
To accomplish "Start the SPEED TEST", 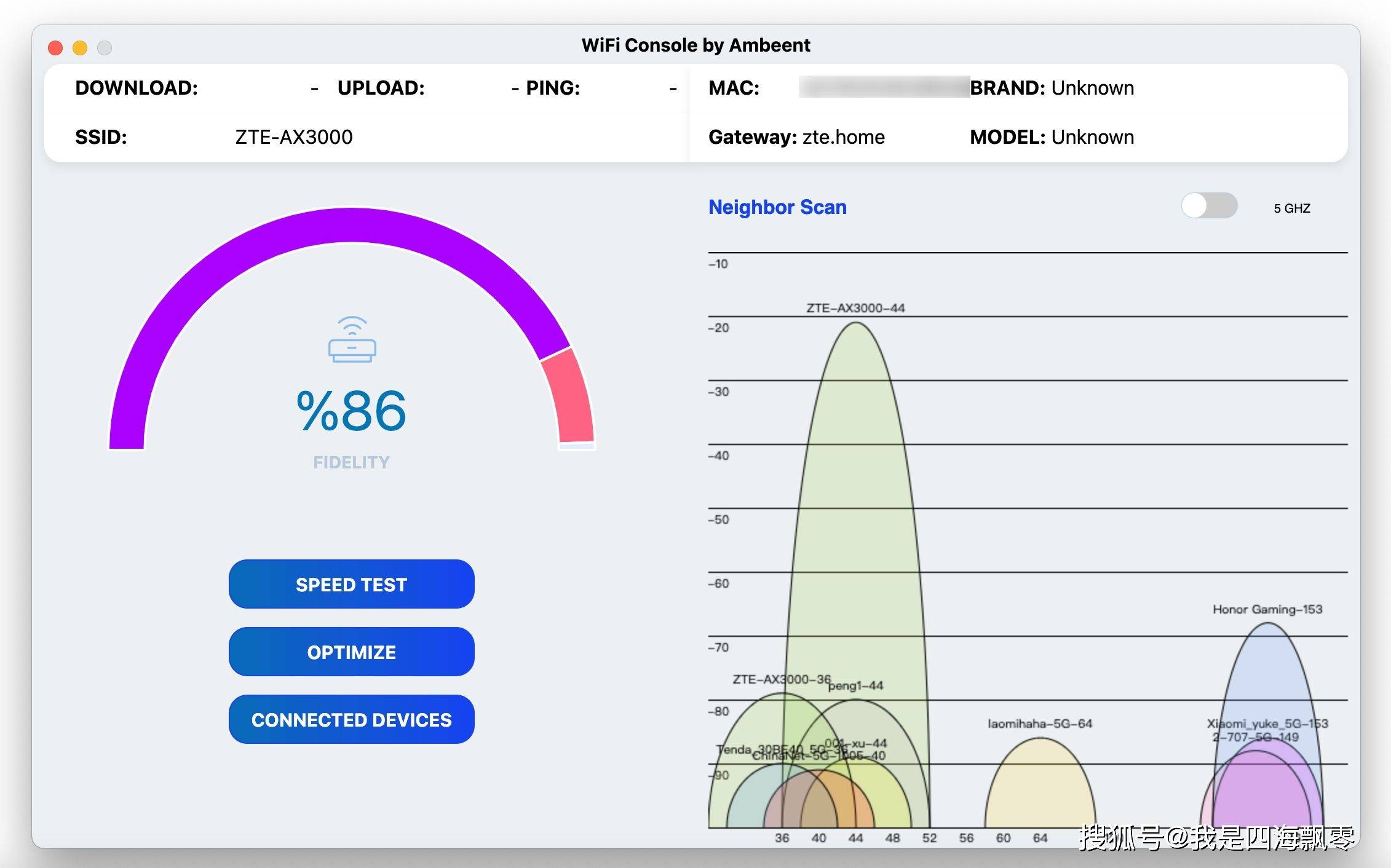I will (351, 584).
